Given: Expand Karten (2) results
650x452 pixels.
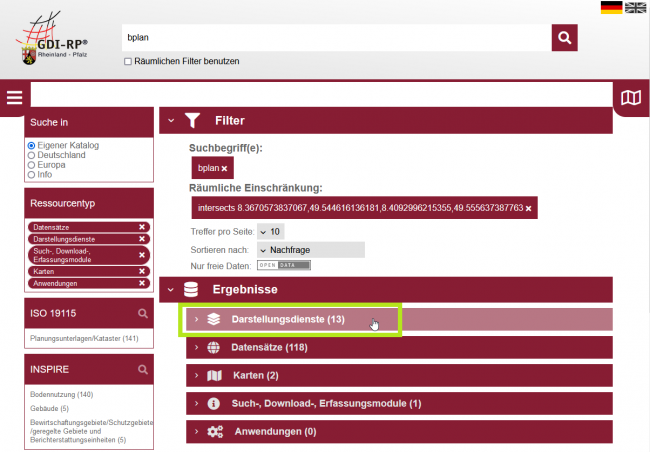Looking at the screenshot, I should [x=399, y=376].
